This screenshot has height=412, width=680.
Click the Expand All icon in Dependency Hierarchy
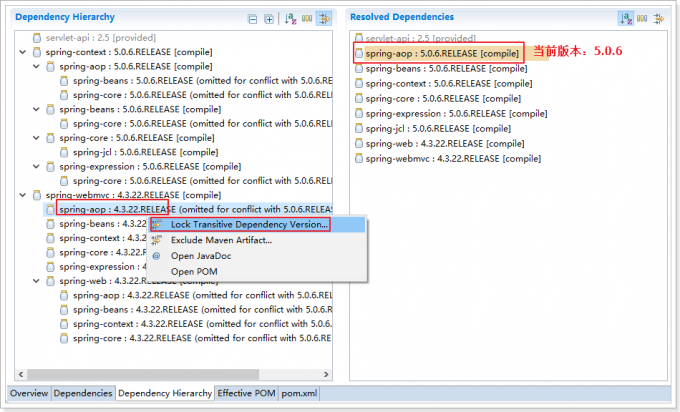(x=269, y=18)
